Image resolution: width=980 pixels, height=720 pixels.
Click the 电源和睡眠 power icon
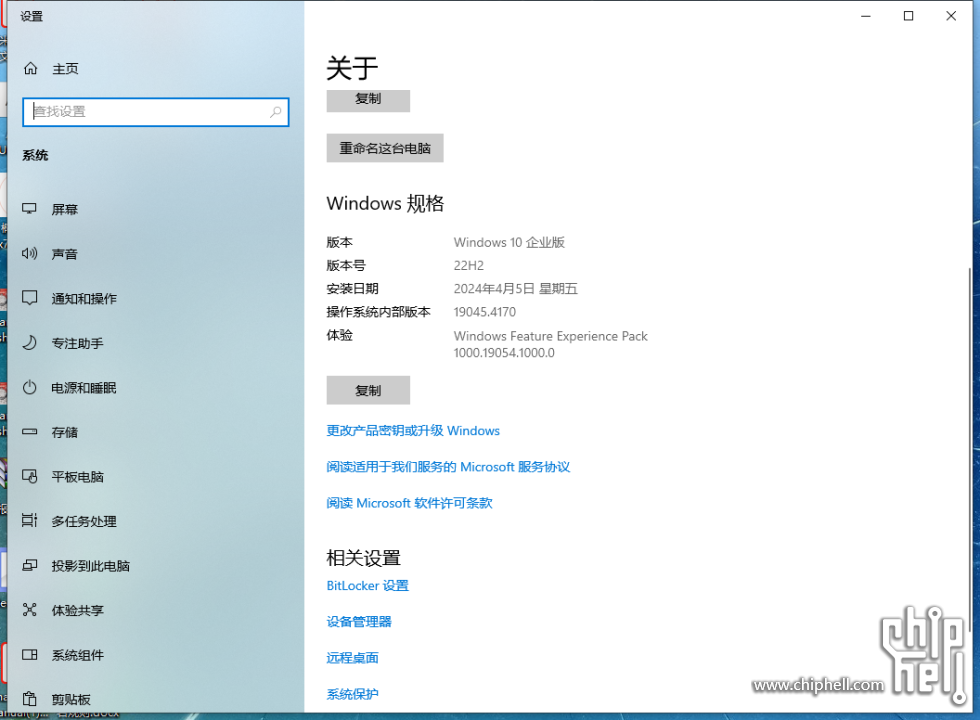tap(29, 388)
